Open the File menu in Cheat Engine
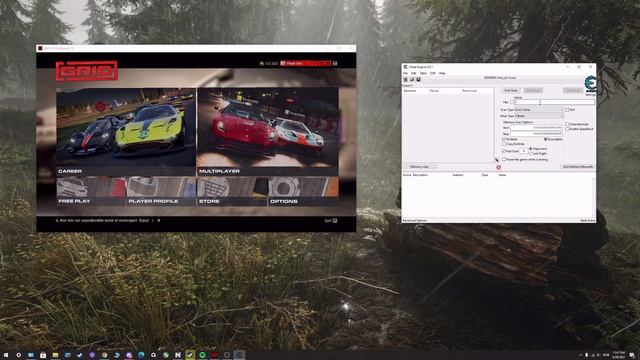Viewport: 640px width, 360px height. coord(405,73)
